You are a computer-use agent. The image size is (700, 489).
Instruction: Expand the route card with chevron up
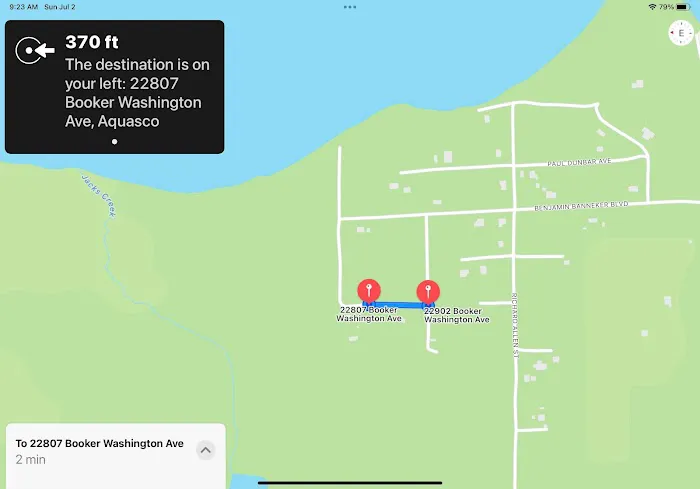(205, 450)
